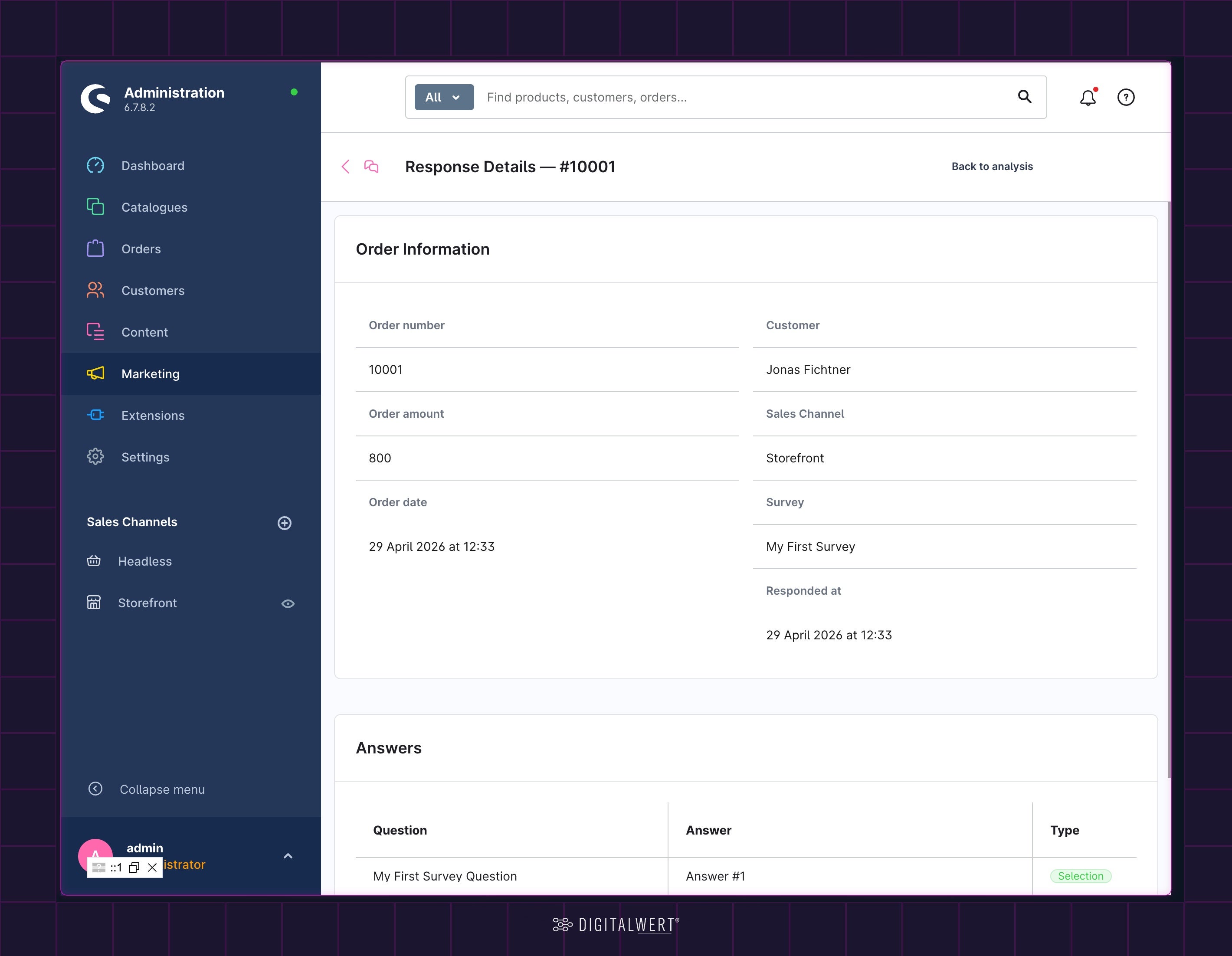Click the Response Details #10001 title
Screen dimensions: 1232x956
[x=510, y=167]
